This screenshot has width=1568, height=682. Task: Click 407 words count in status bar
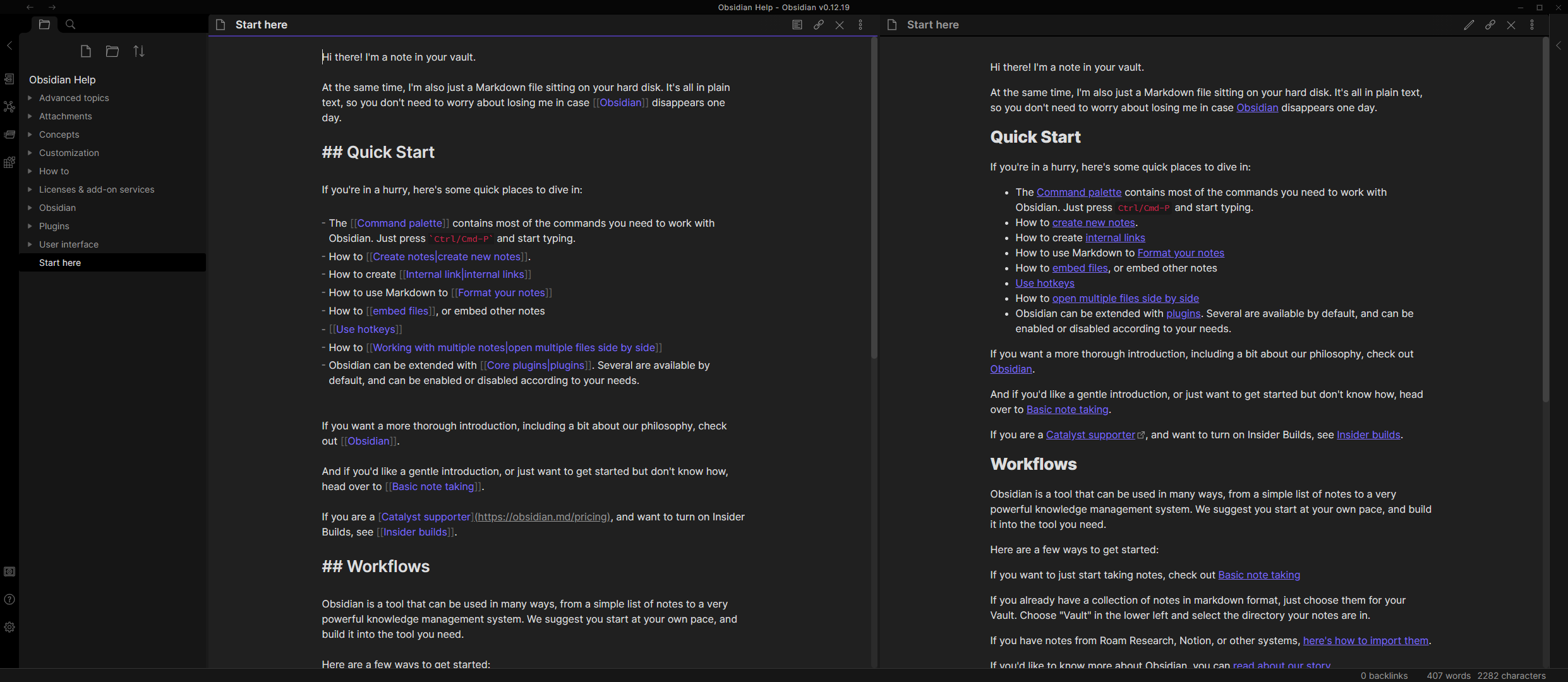click(1447, 676)
